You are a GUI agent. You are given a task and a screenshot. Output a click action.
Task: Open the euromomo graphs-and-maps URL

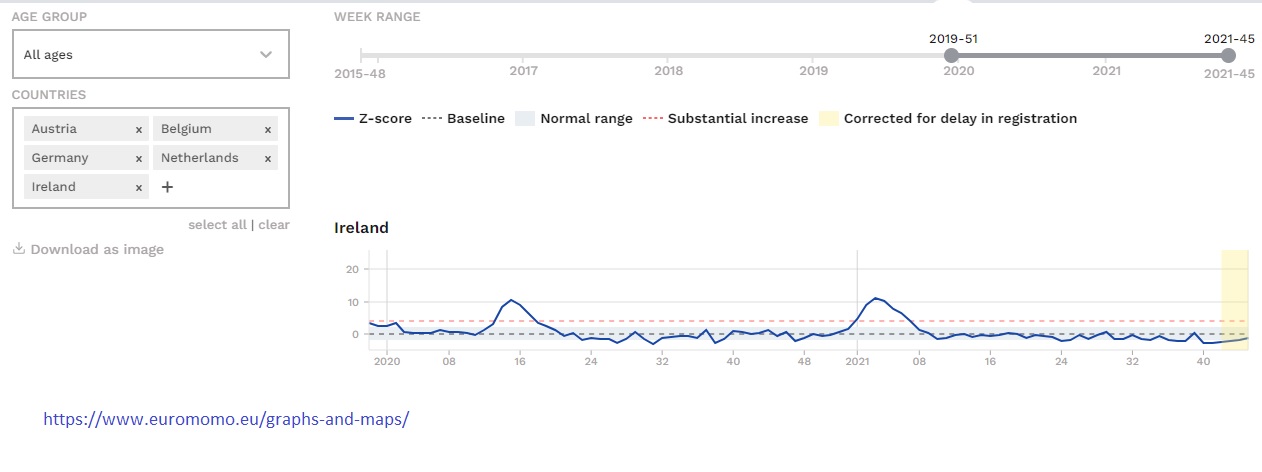point(226,419)
